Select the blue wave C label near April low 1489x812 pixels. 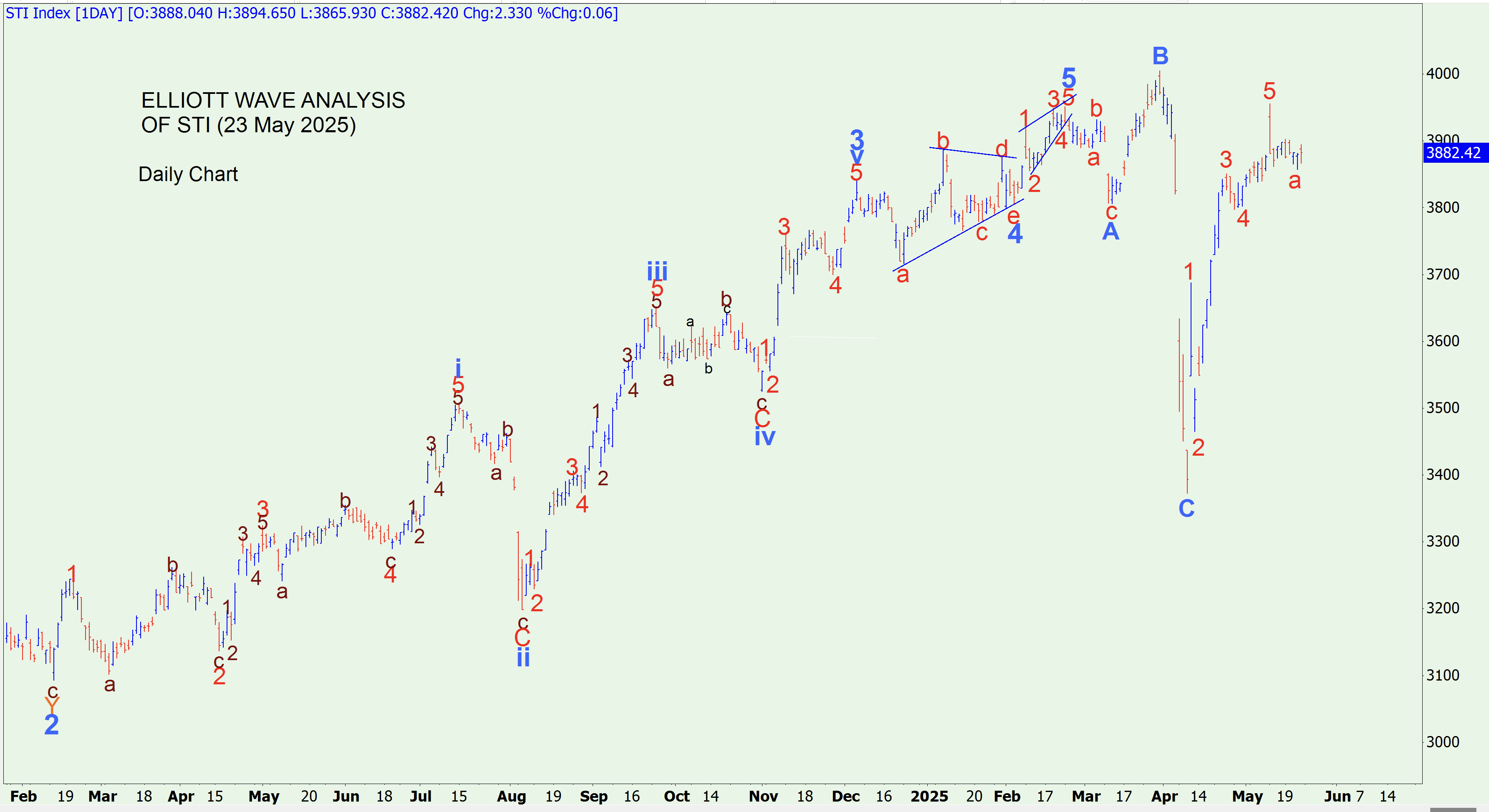coord(1186,509)
